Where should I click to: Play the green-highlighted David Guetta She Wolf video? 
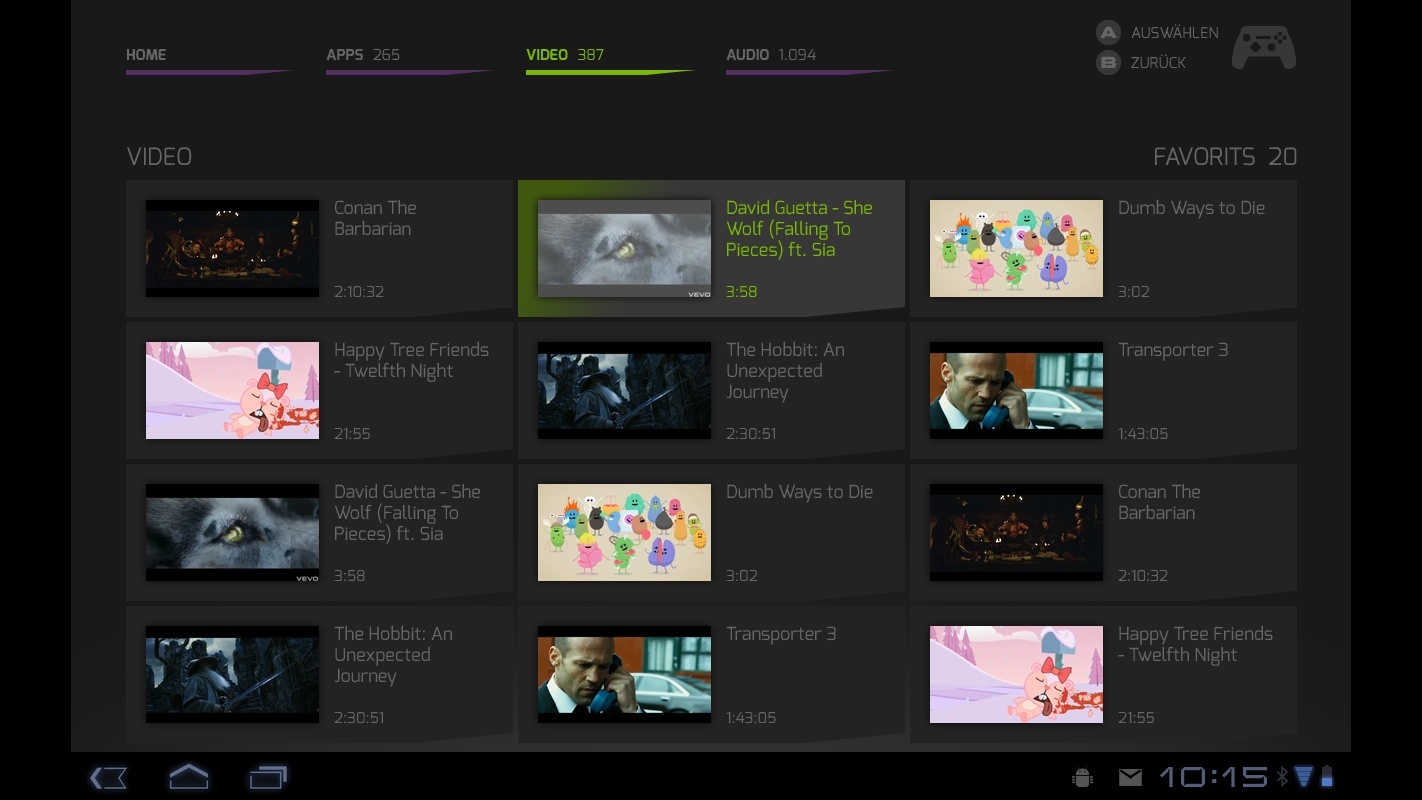coord(711,249)
